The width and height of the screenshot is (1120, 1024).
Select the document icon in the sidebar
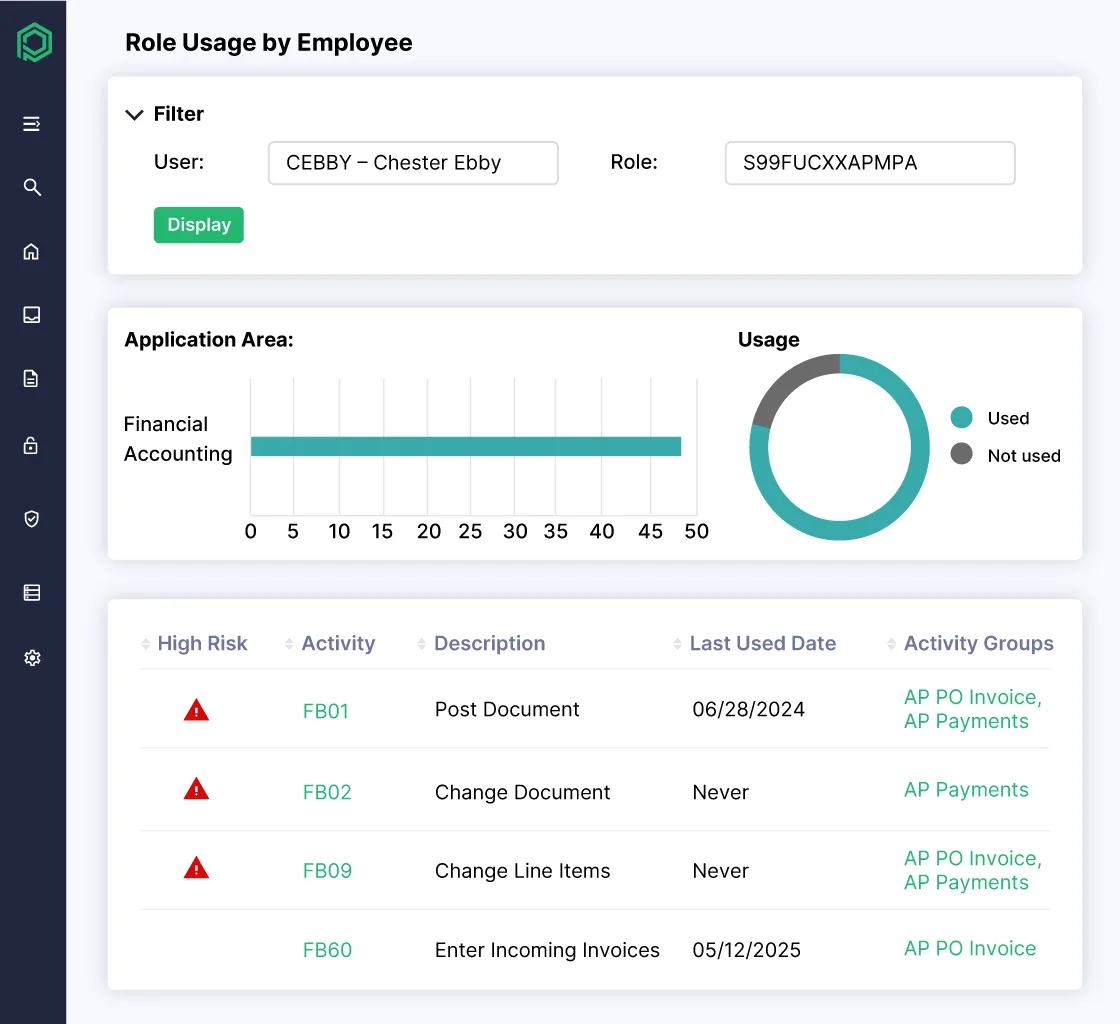click(31, 378)
